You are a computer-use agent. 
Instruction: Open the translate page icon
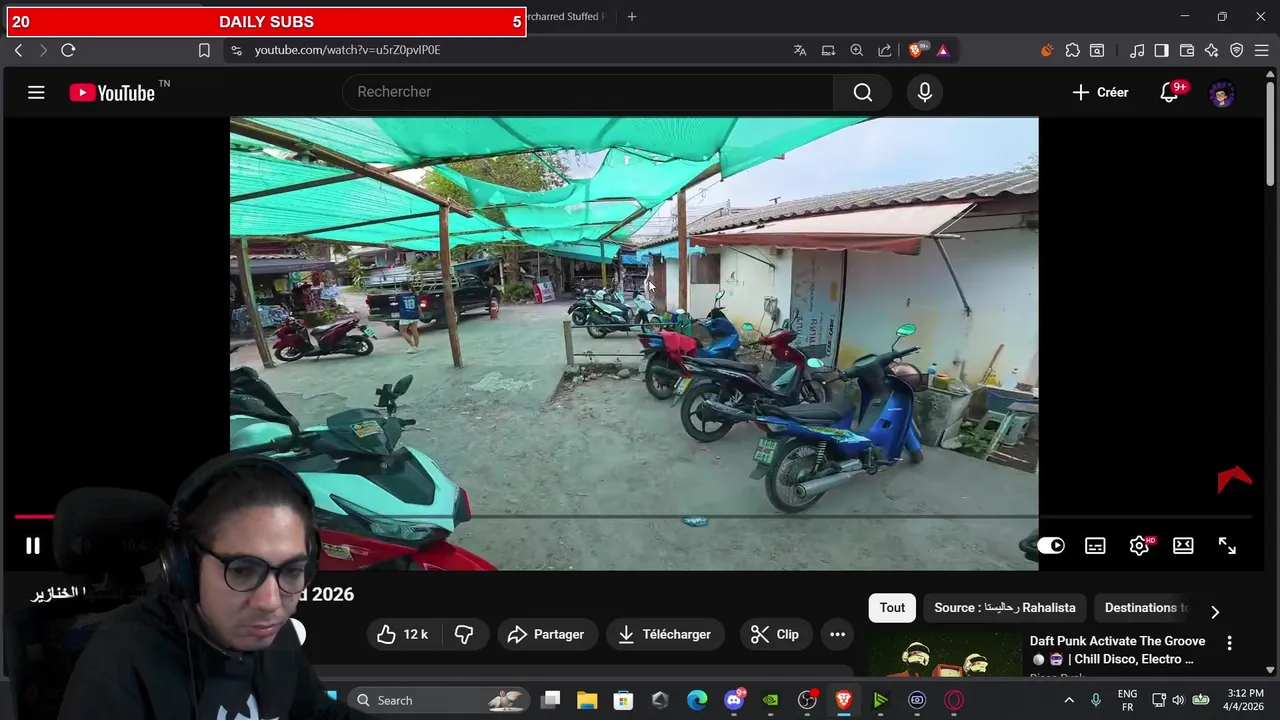(x=800, y=50)
